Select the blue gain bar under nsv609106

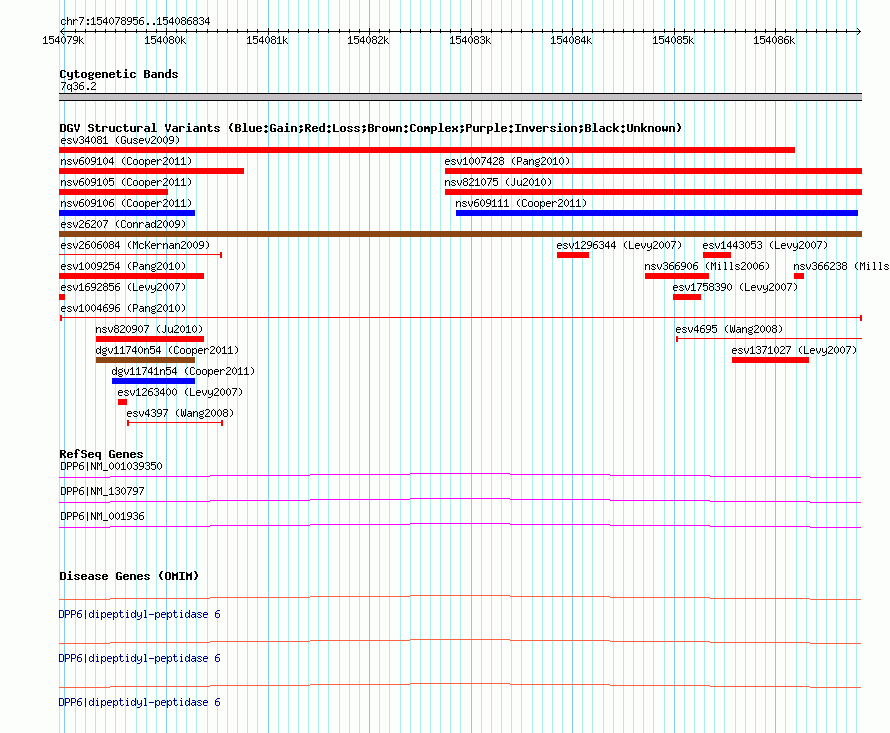pos(127,213)
